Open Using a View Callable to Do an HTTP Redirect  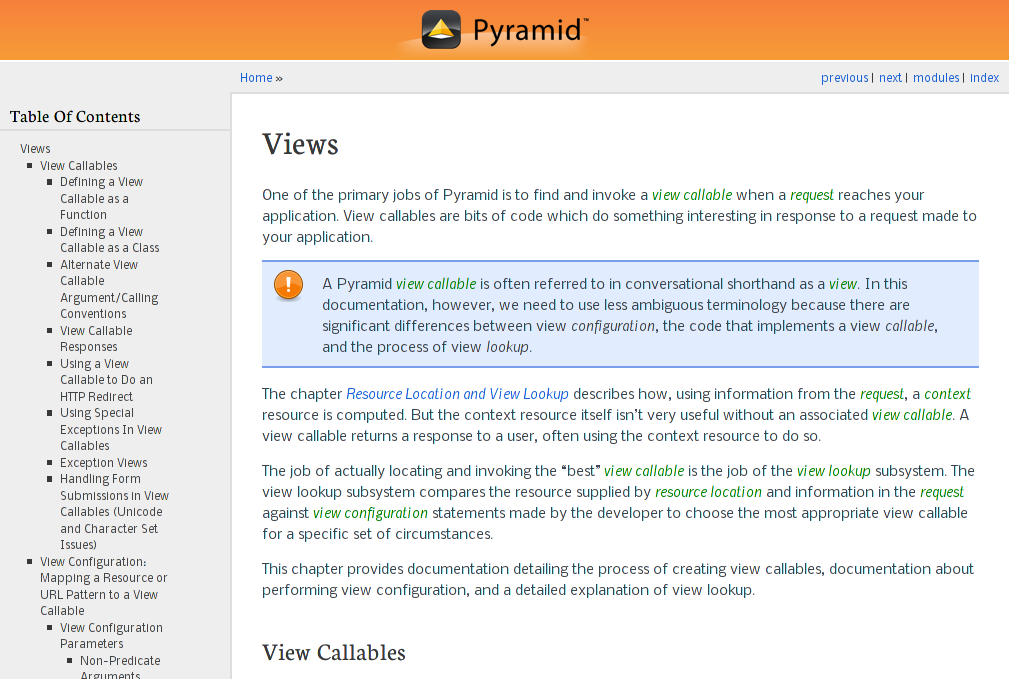point(106,380)
